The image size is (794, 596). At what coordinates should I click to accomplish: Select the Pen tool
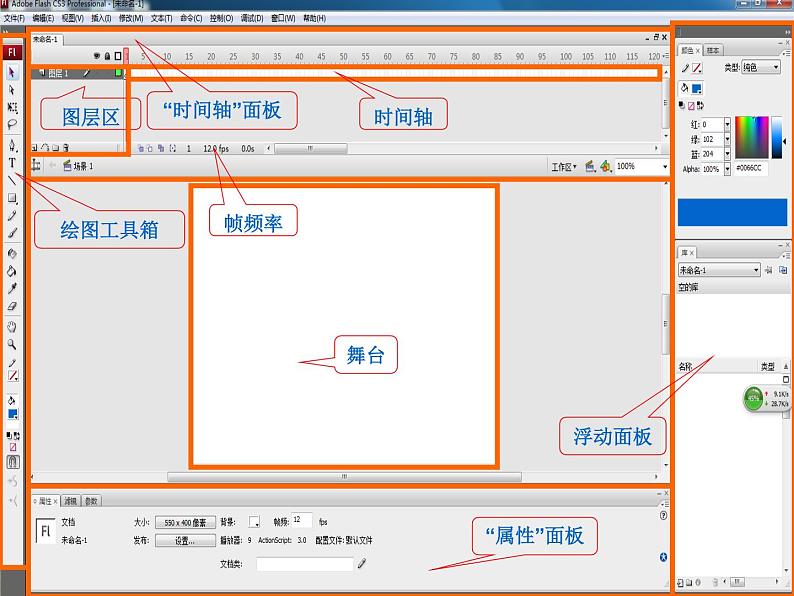pyautogui.click(x=12, y=146)
